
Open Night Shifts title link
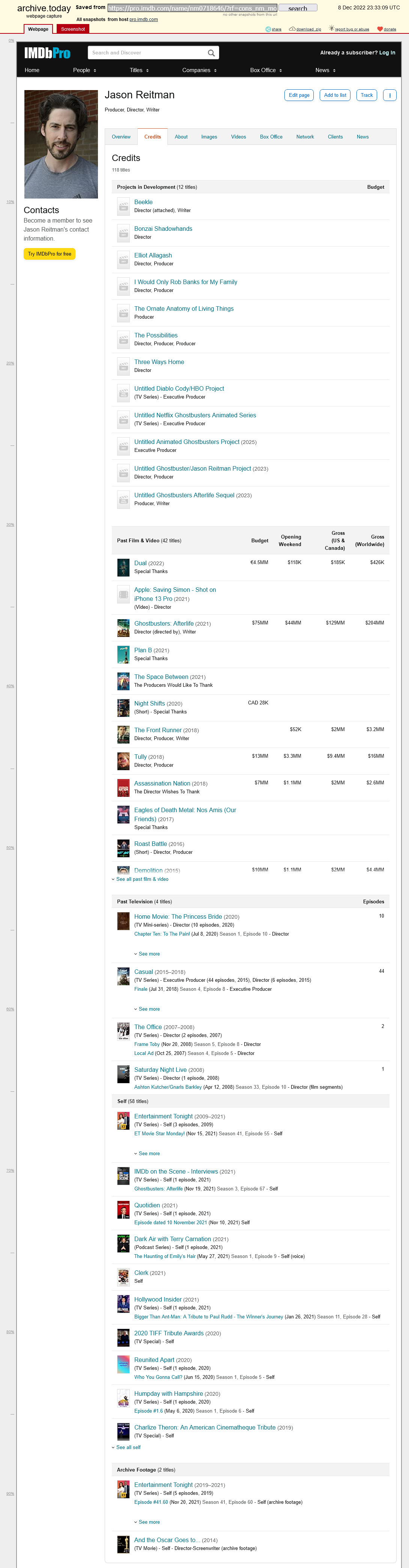[149, 704]
